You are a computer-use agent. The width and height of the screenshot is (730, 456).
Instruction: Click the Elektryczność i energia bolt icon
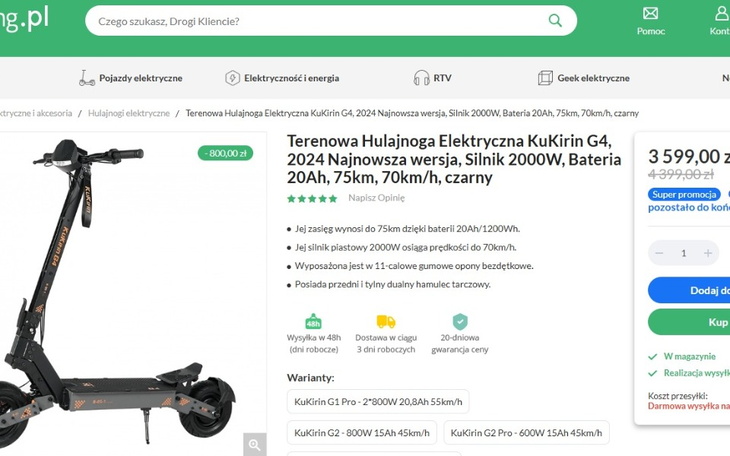pos(232,78)
